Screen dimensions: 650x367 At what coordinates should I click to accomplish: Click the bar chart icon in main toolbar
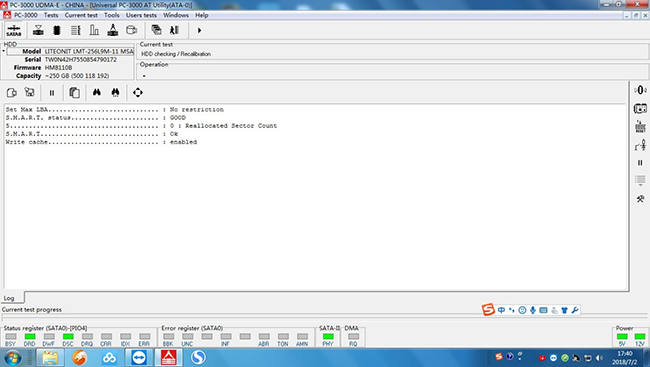pyautogui.click(x=94, y=30)
